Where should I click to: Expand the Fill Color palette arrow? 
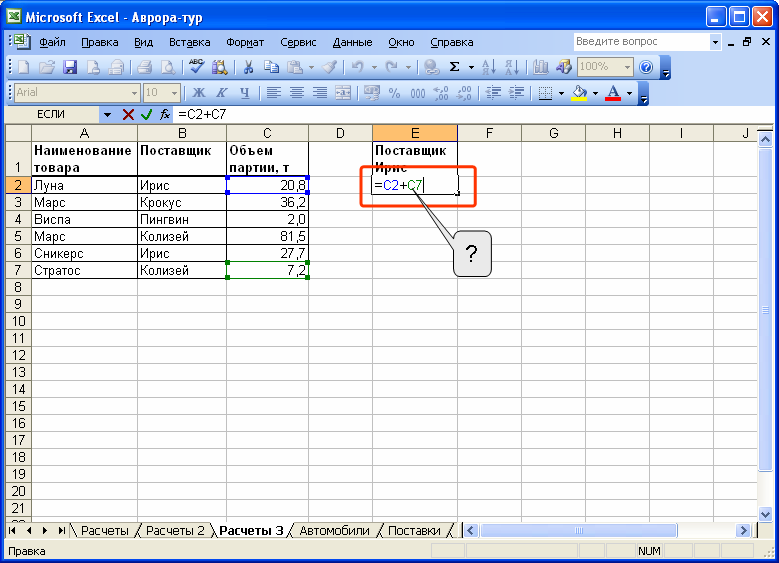coord(595,93)
